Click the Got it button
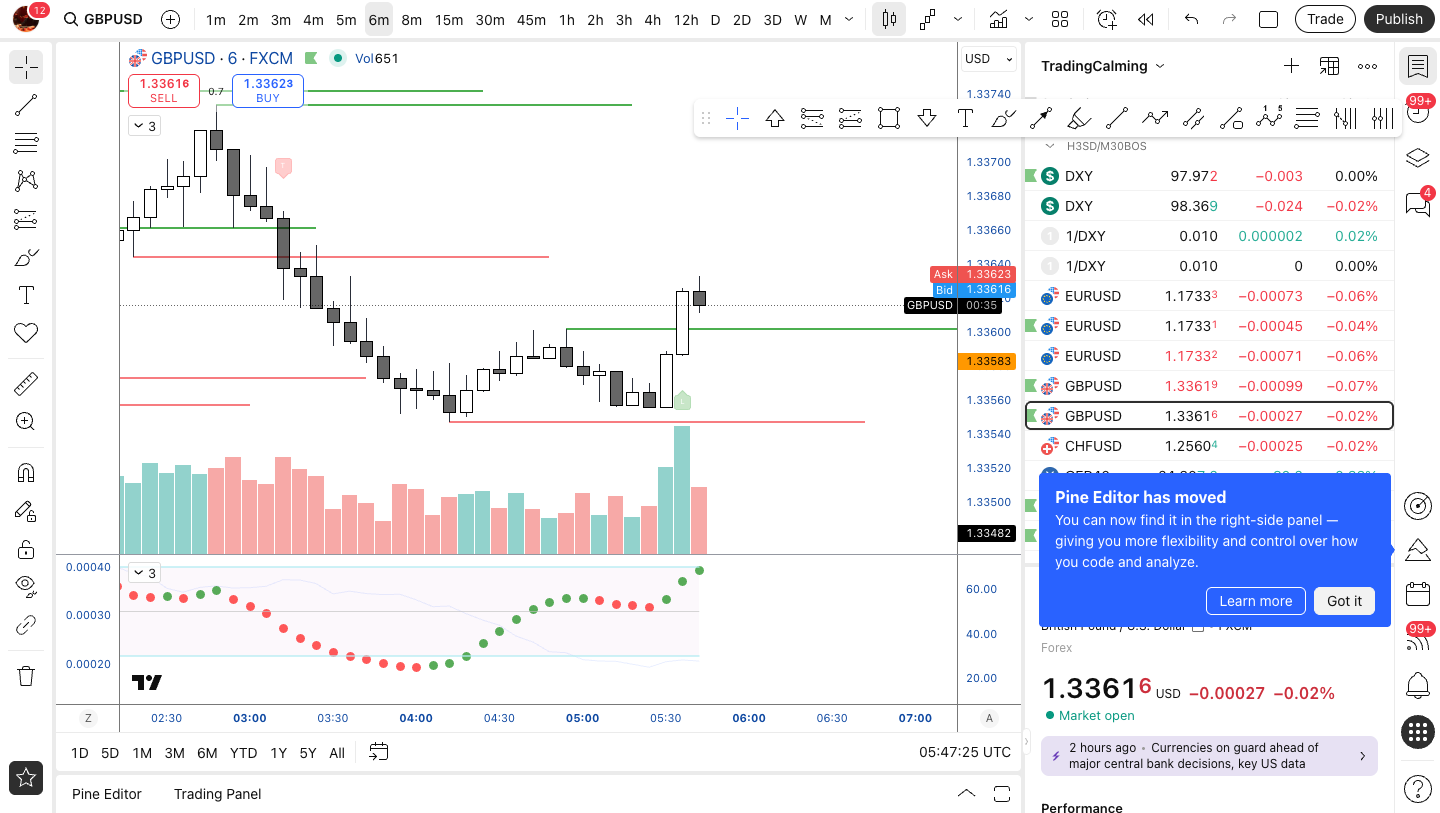Screen dimensions: 1440x813 tap(1344, 601)
